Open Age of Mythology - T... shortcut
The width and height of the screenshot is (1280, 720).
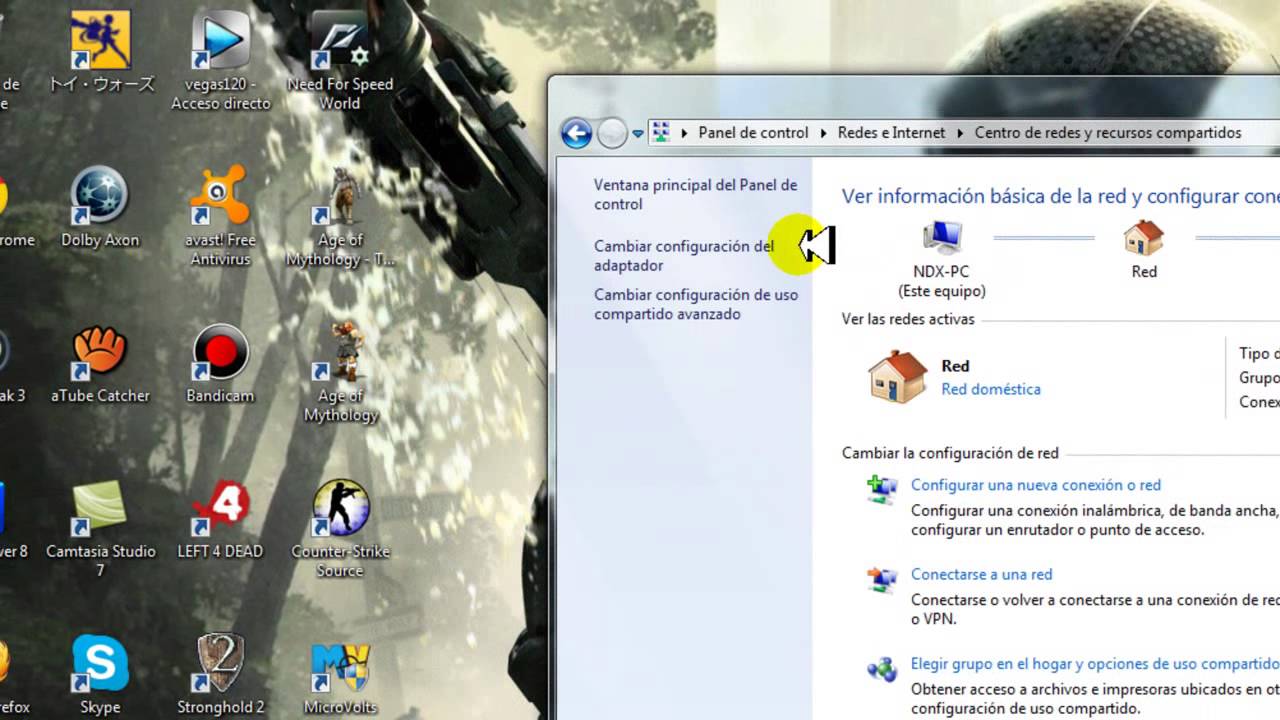click(x=340, y=217)
